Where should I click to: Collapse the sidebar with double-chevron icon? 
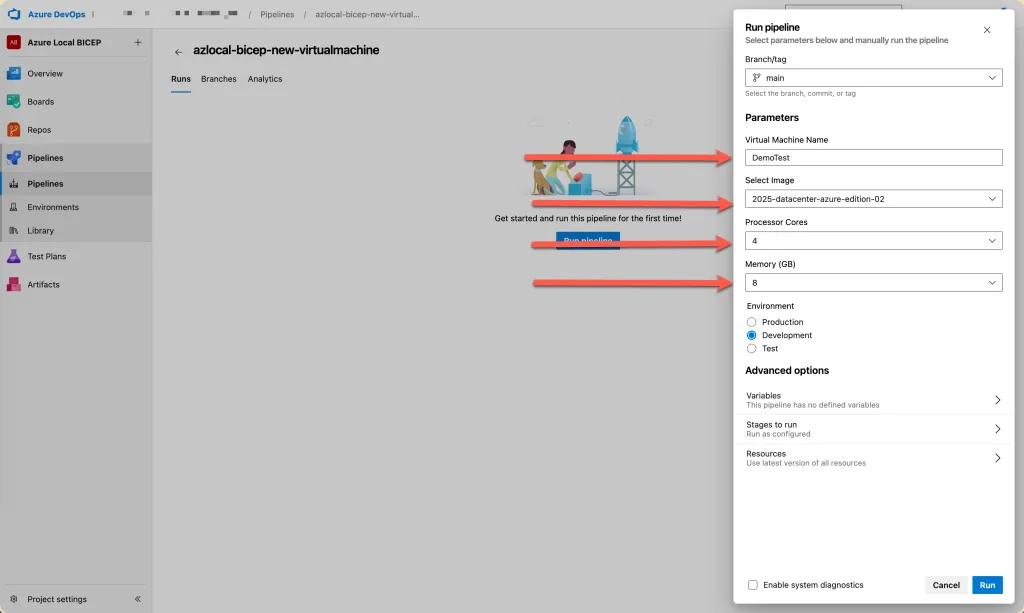tap(138, 599)
